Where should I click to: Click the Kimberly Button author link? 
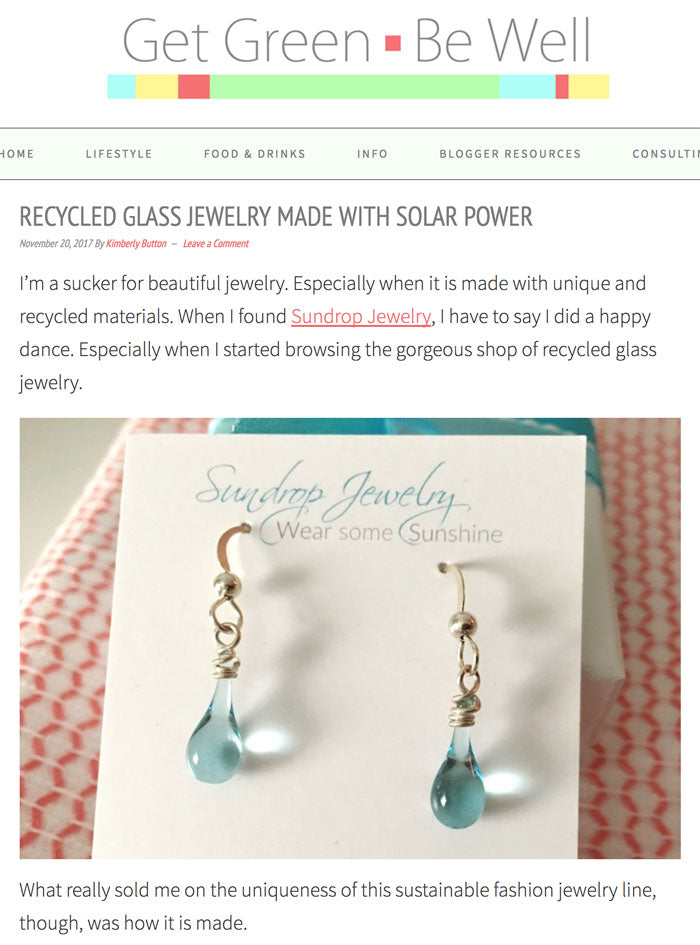[136, 243]
